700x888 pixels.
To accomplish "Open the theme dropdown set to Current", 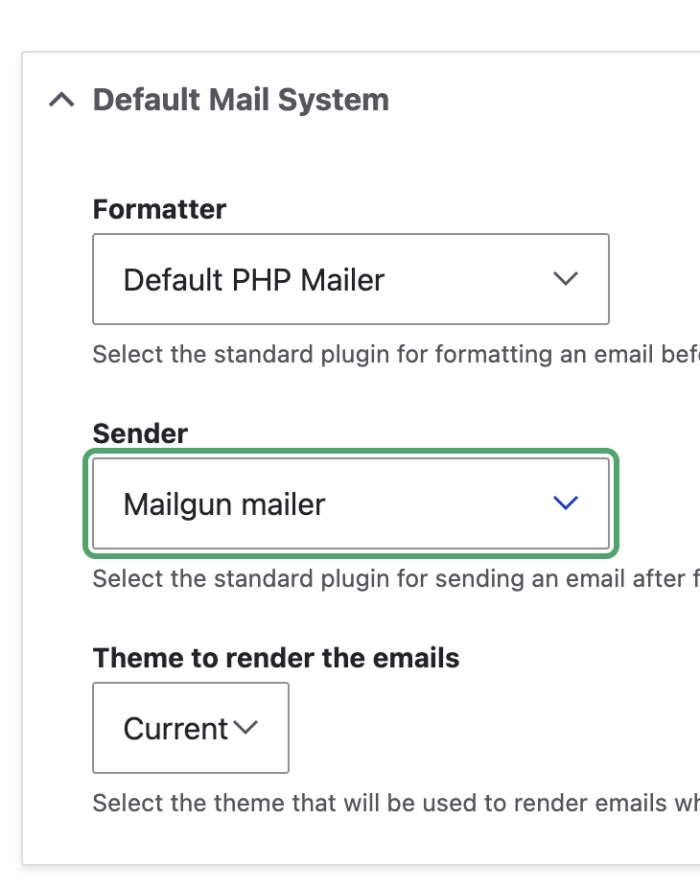I will click(x=190, y=728).
